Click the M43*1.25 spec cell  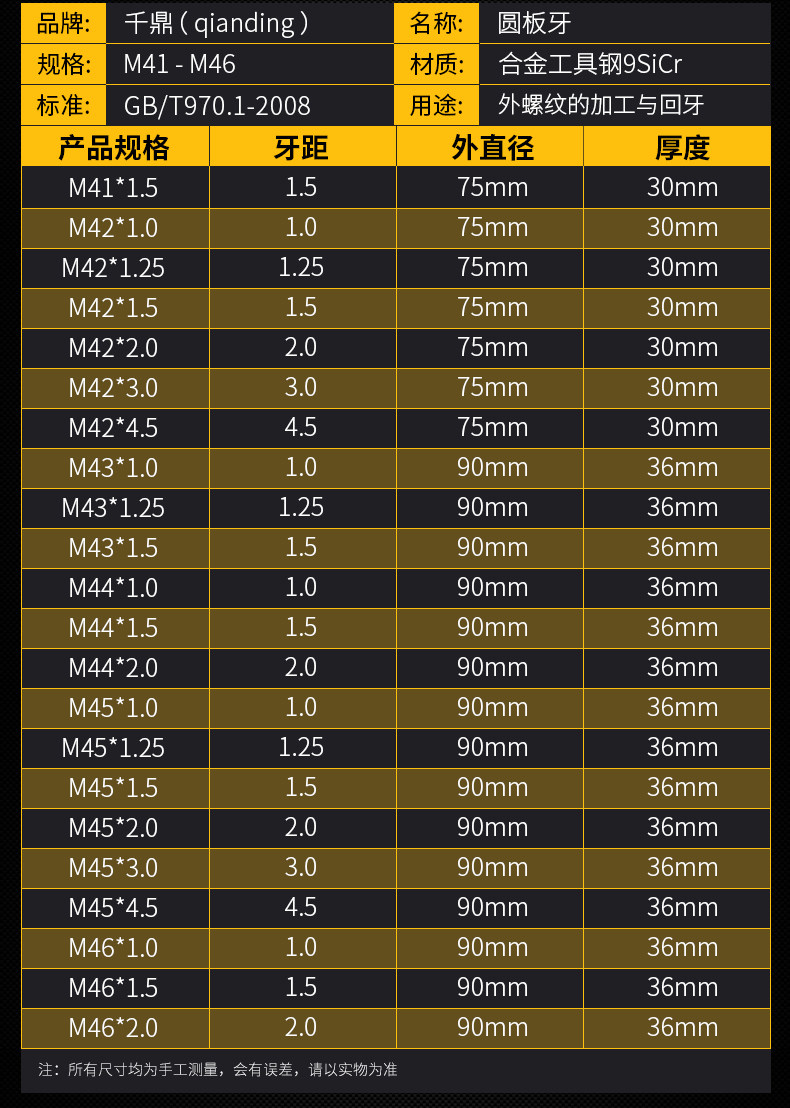pyautogui.click(x=113, y=507)
